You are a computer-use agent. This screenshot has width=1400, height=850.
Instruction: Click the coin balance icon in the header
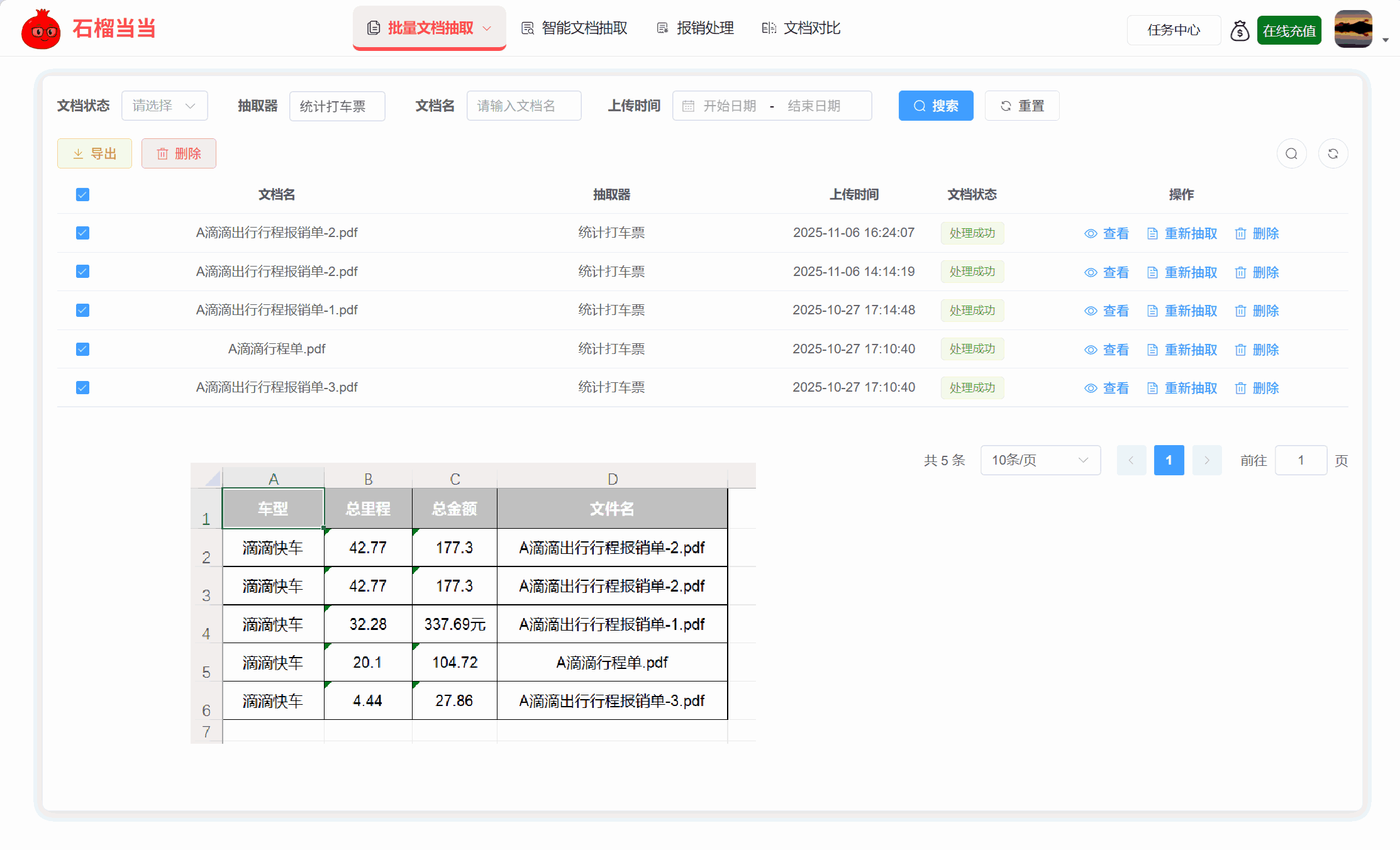[x=1240, y=29]
